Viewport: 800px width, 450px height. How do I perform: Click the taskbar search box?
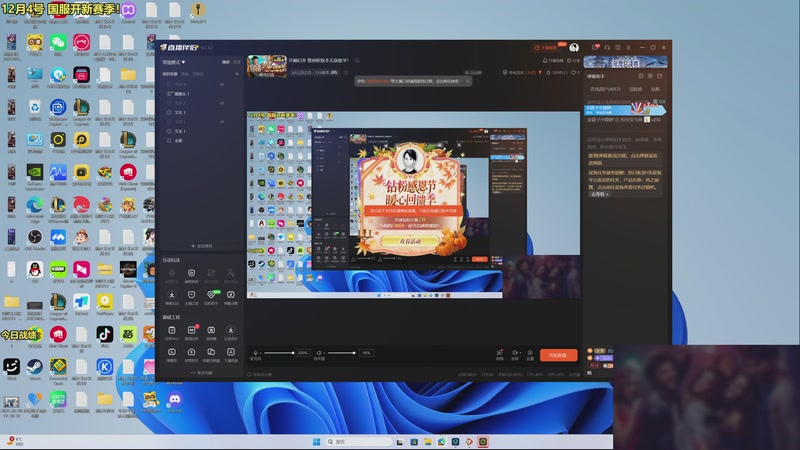(360, 442)
